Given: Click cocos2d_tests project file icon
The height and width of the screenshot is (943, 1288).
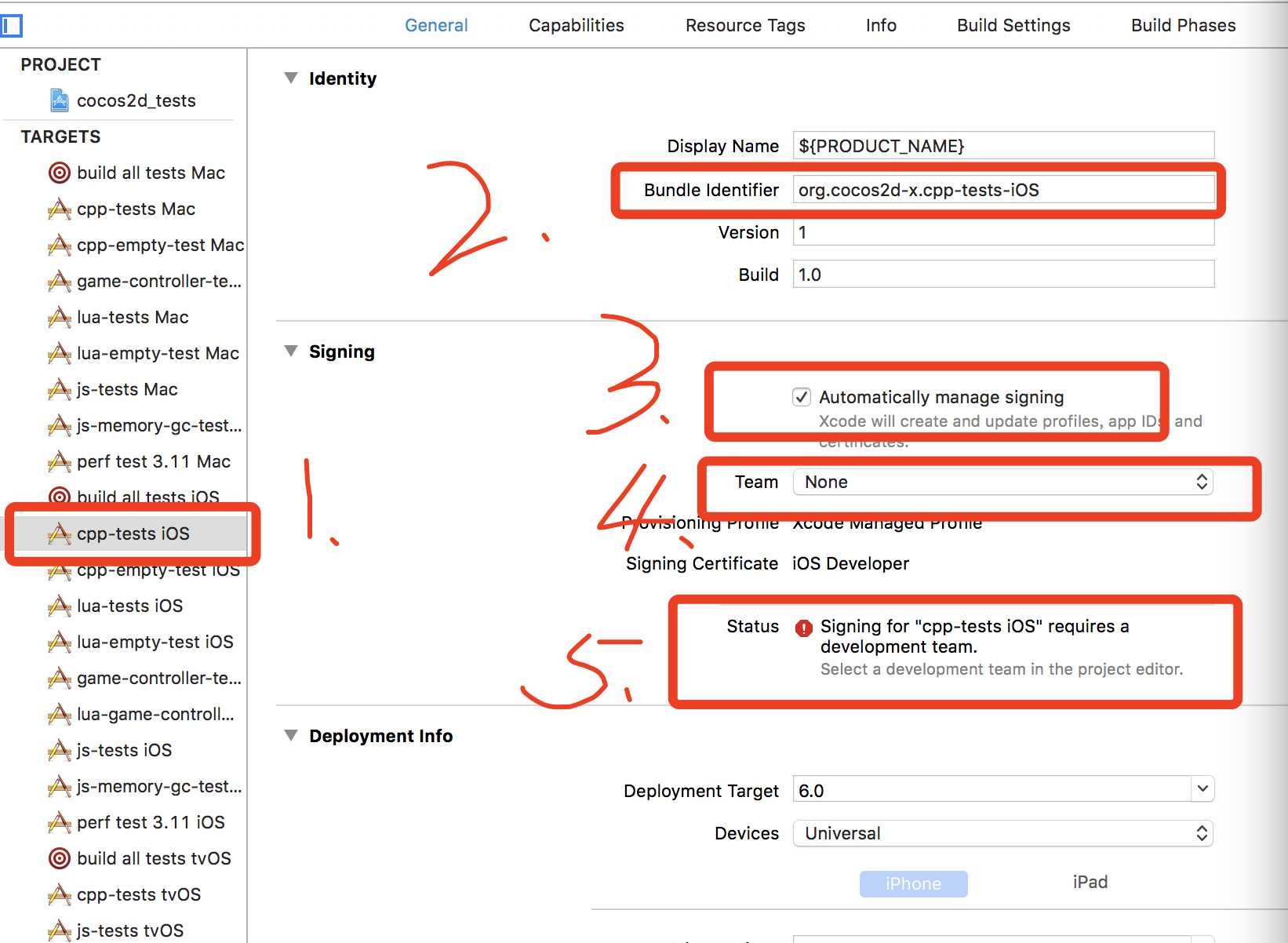Looking at the screenshot, I should [x=59, y=100].
